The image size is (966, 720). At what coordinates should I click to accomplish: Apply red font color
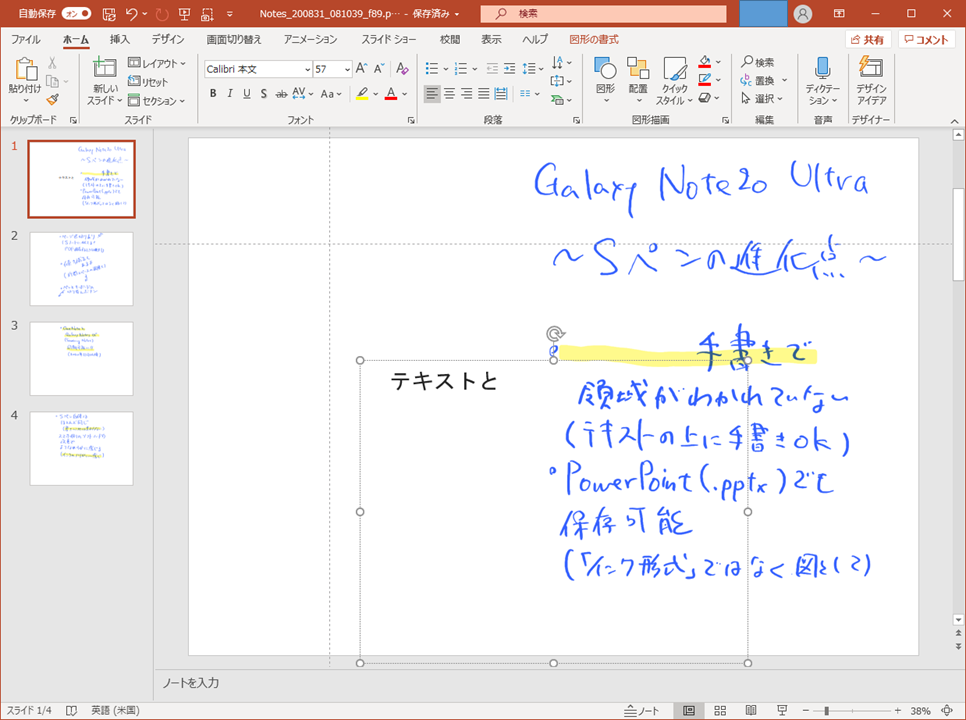391,94
